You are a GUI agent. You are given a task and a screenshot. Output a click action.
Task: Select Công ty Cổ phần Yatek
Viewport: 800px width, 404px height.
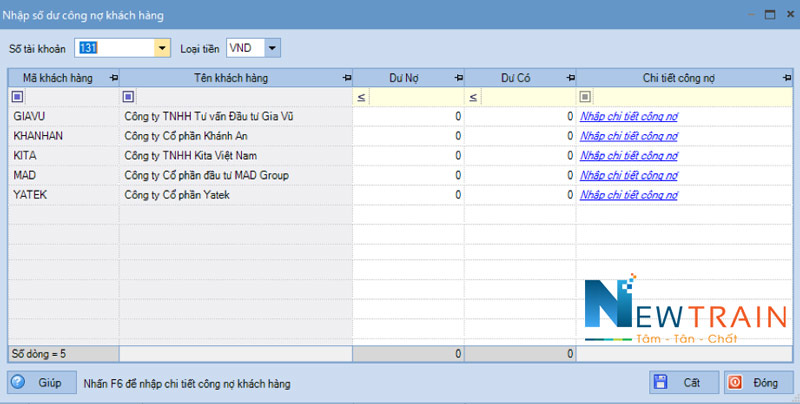click(236, 195)
